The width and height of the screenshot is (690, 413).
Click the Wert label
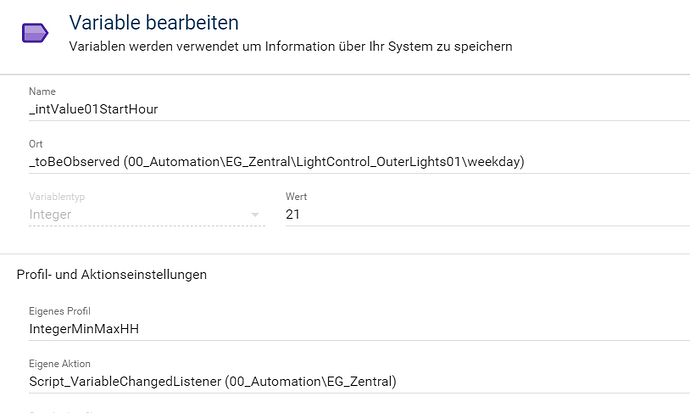[296, 197]
